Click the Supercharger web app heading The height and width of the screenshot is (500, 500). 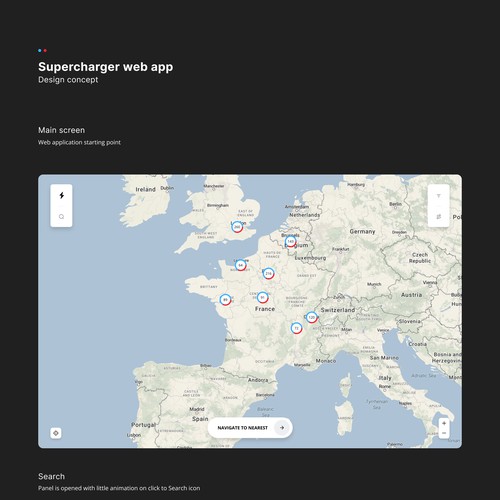tap(106, 67)
